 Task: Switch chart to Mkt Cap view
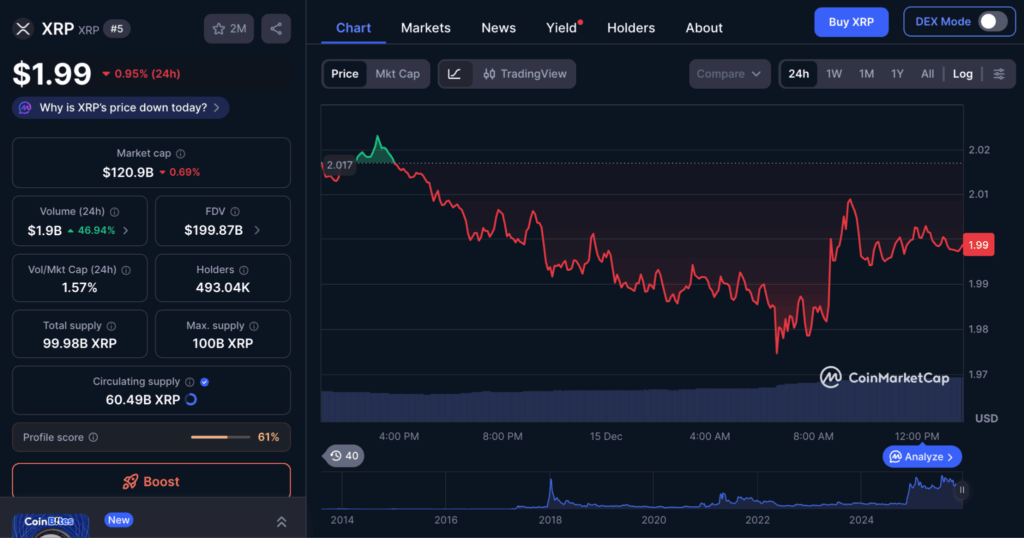tap(397, 74)
